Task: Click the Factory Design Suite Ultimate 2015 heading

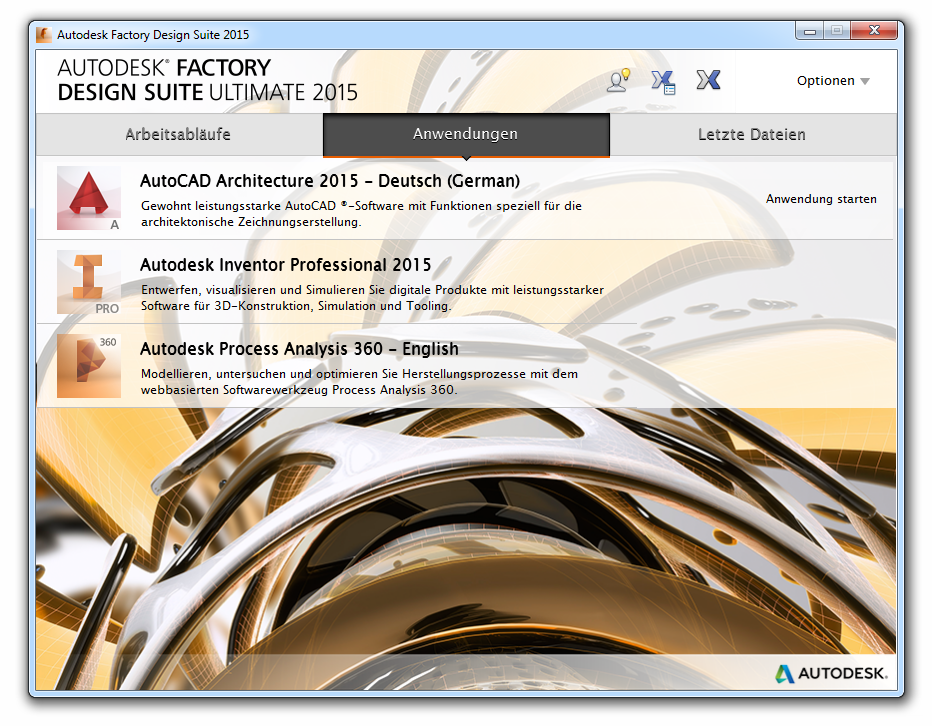Action: (207, 80)
